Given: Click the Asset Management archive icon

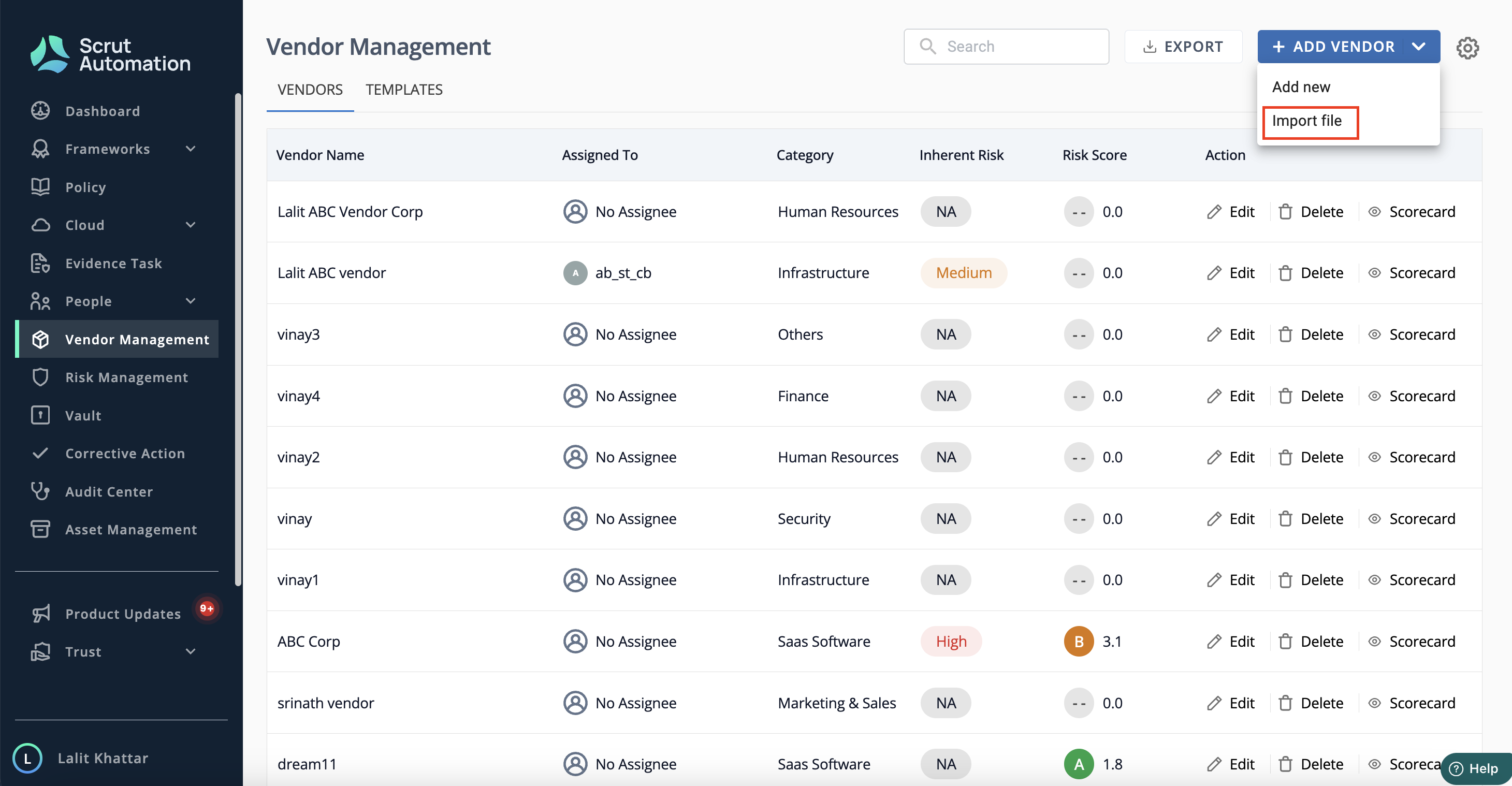Looking at the screenshot, I should [x=40, y=529].
